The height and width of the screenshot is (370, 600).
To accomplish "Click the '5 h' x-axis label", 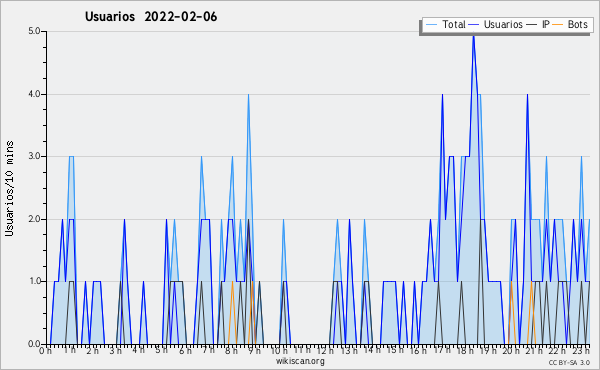I will coord(161,350).
